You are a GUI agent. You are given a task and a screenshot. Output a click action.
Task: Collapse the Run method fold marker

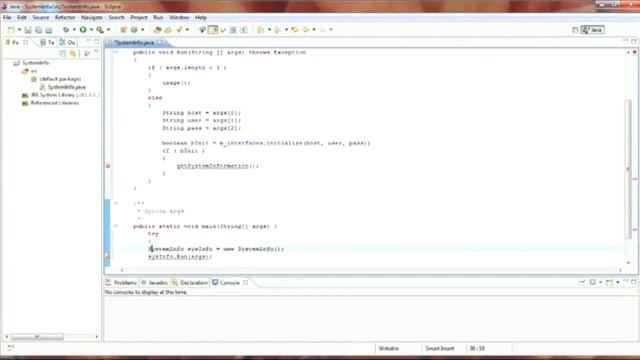point(116,52)
